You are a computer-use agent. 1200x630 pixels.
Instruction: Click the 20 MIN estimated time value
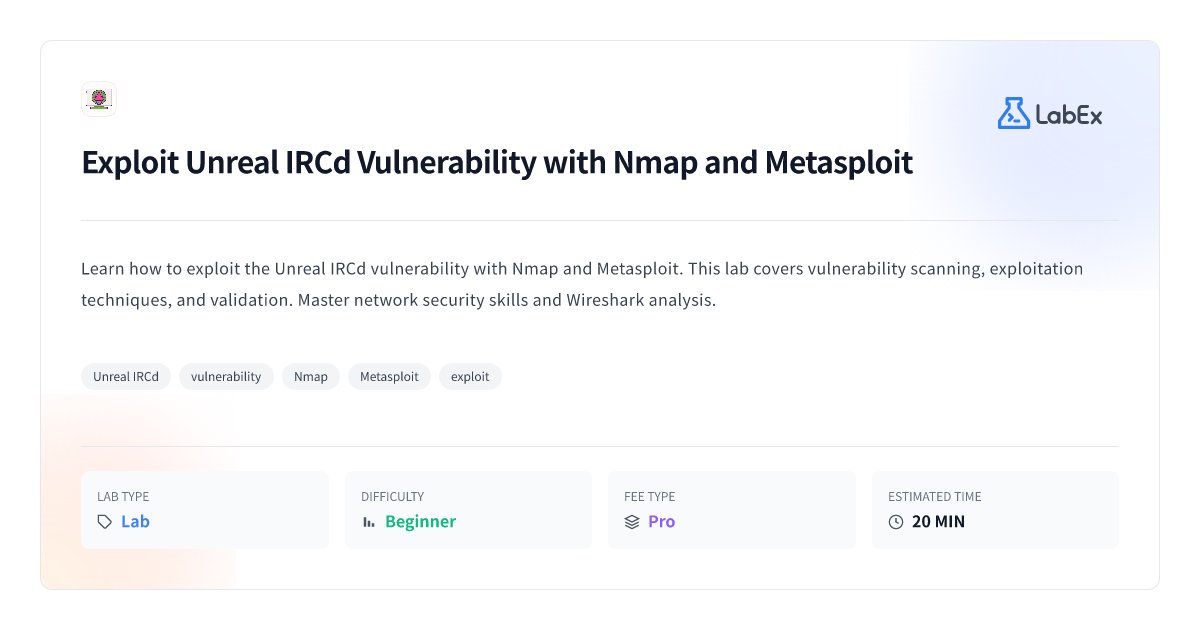(938, 522)
